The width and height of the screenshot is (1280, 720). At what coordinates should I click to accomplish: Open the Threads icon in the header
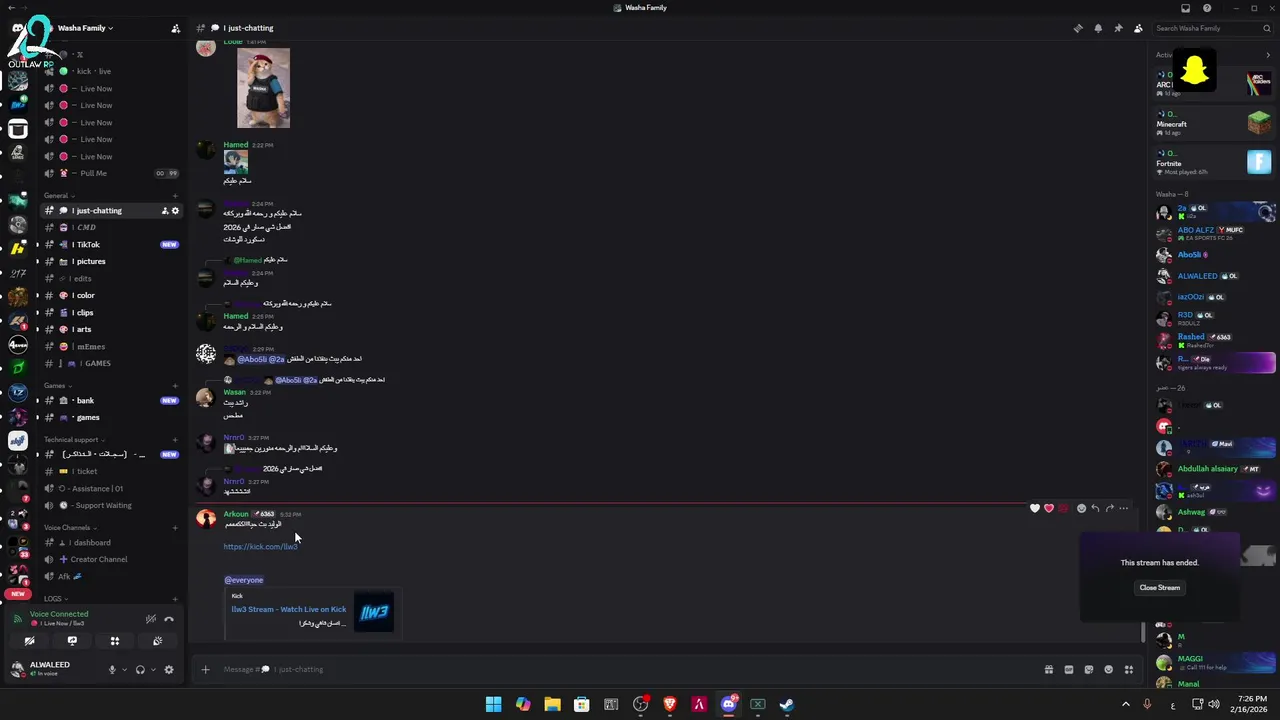tap(1077, 28)
